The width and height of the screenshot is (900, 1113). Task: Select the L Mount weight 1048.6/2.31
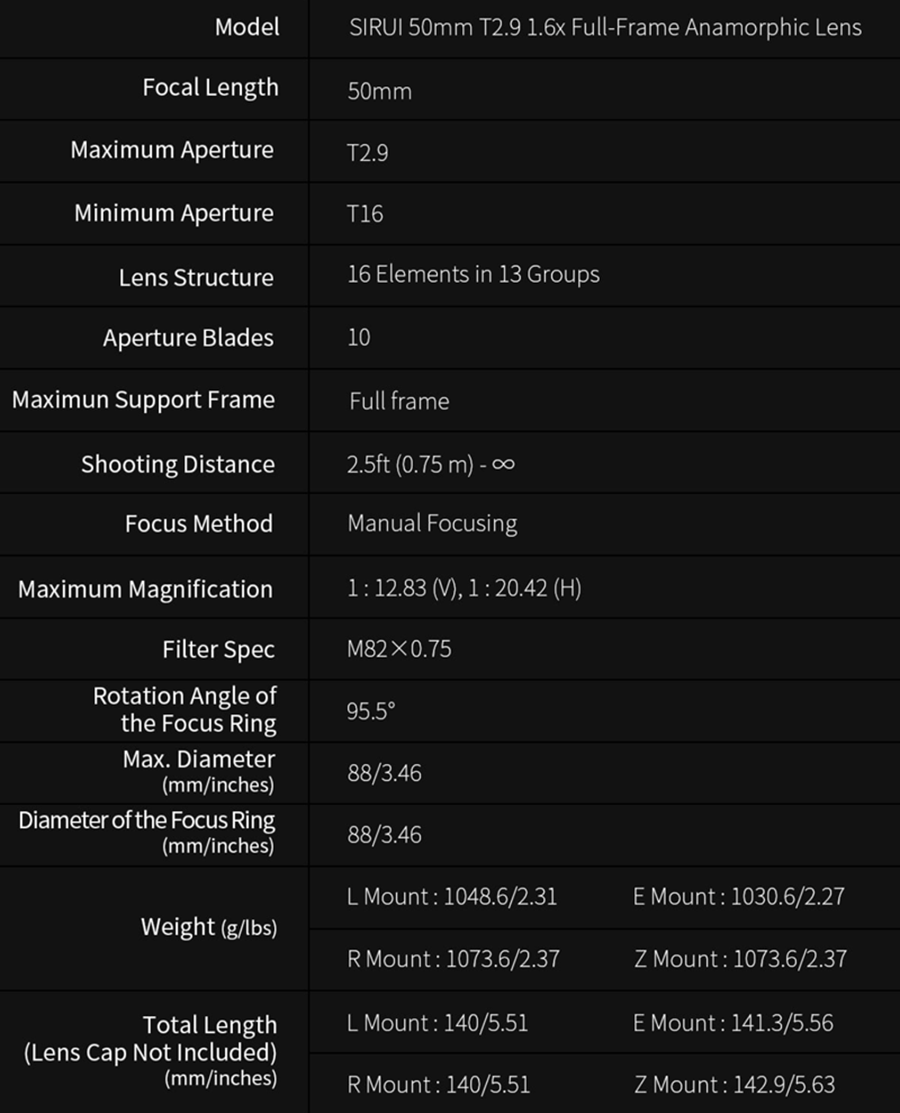(452, 897)
